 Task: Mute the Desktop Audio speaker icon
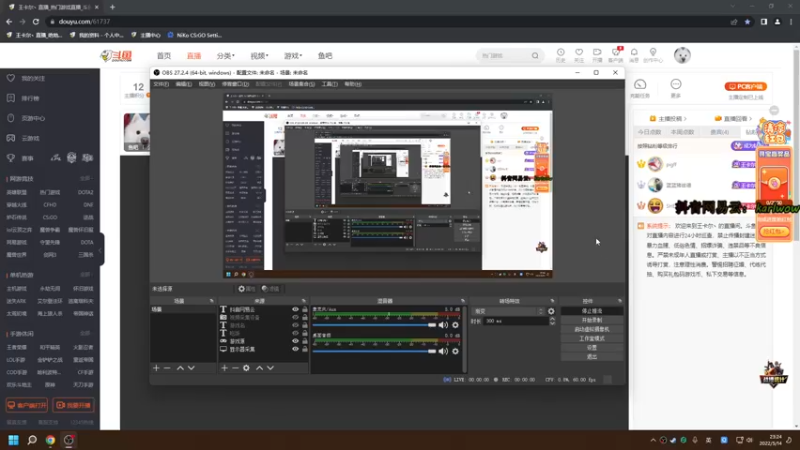pos(443,351)
